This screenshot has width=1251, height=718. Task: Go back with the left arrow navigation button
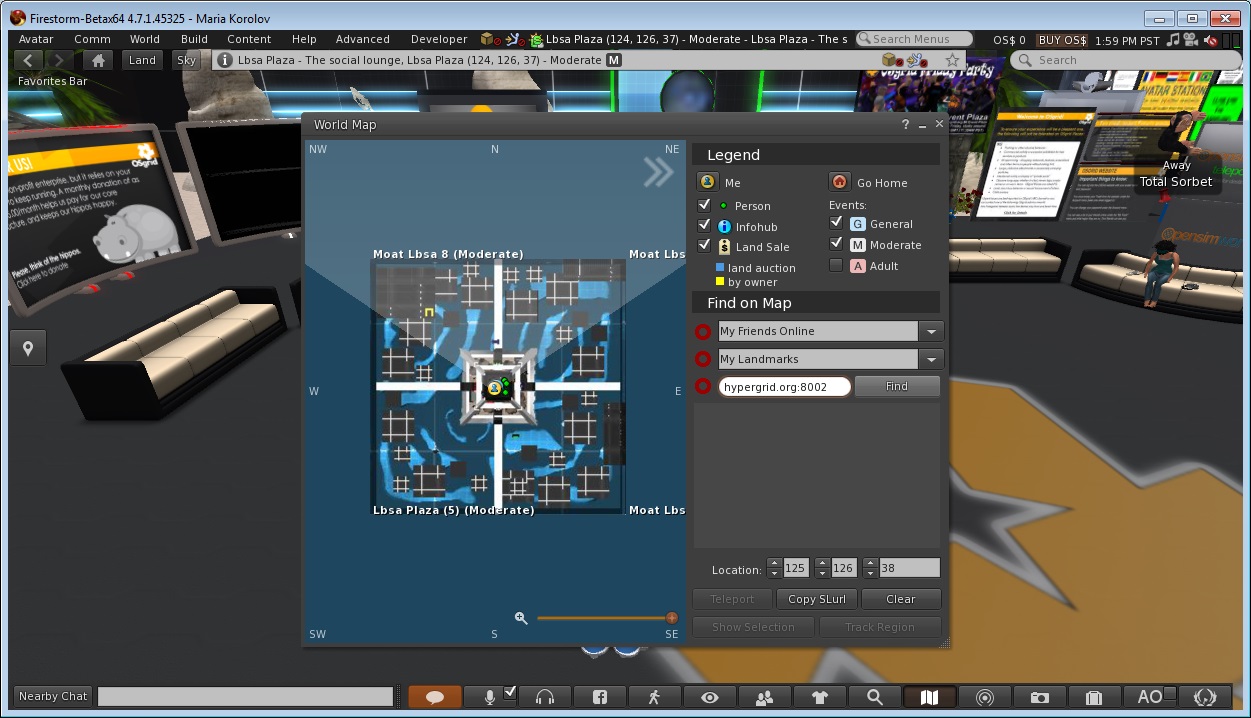pos(29,60)
